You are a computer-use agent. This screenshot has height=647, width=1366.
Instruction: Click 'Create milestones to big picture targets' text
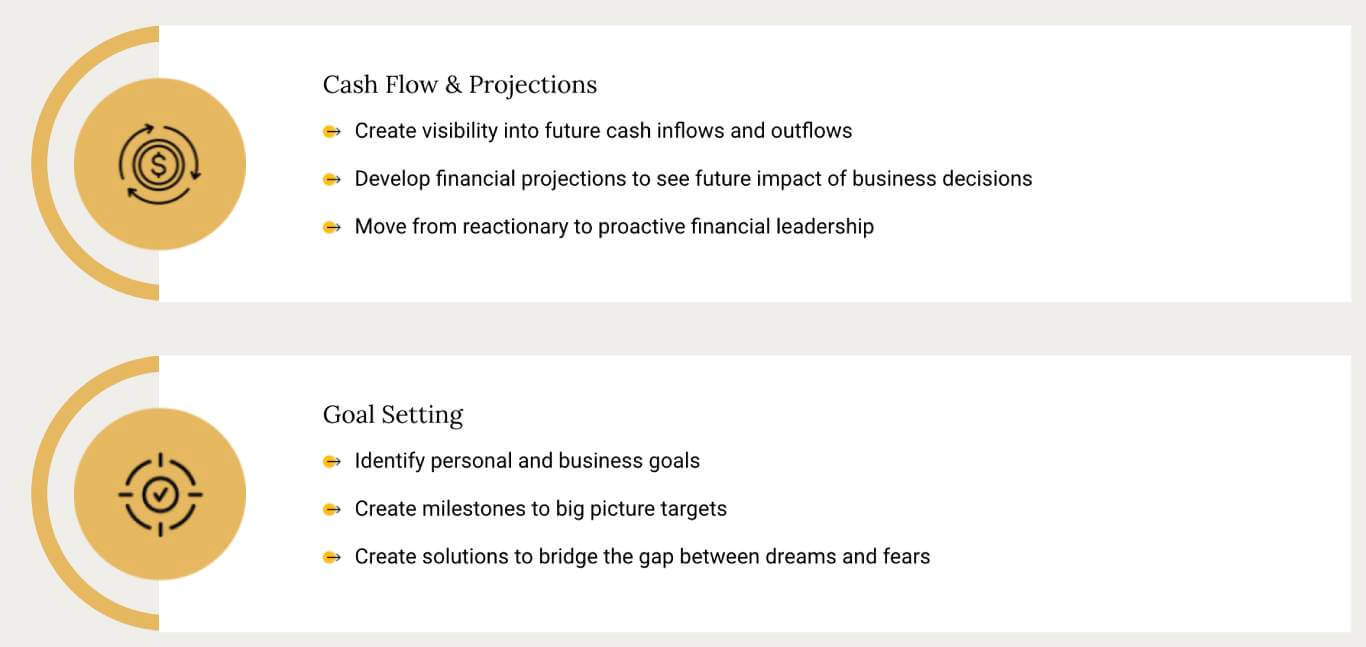click(x=541, y=508)
